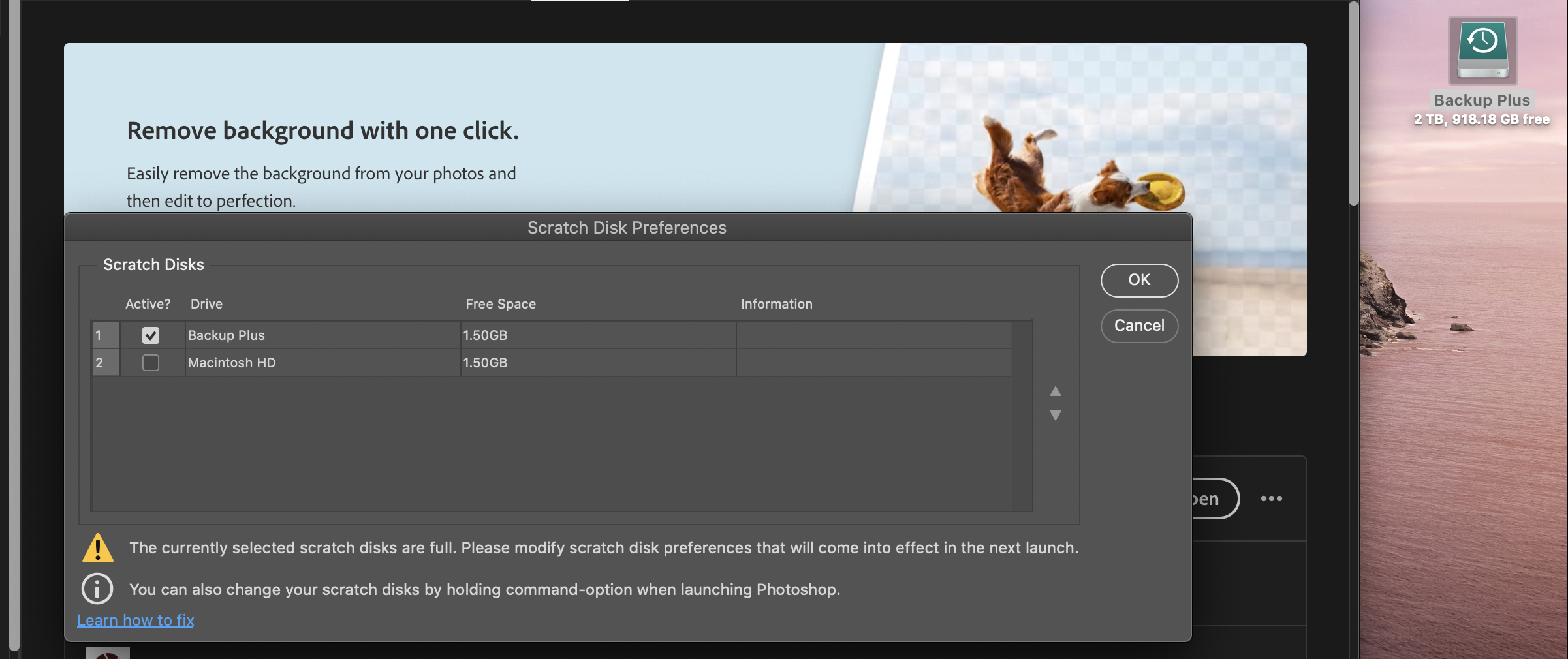Click the up arrow to raise disk priority
The image size is (1568, 659).
click(1055, 391)
